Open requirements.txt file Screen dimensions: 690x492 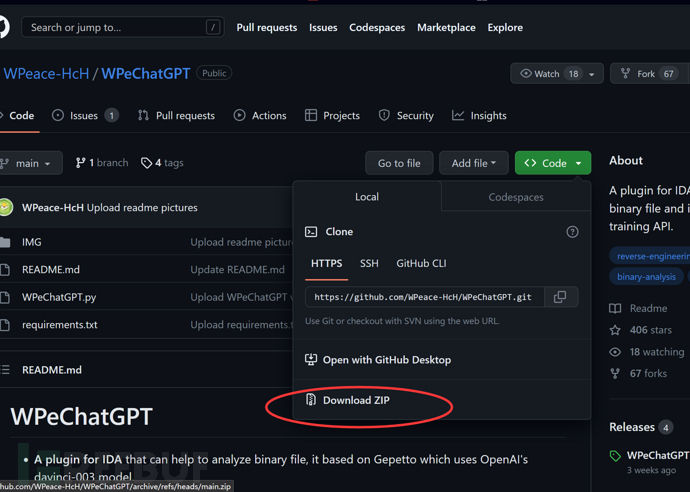coord(60,325)
